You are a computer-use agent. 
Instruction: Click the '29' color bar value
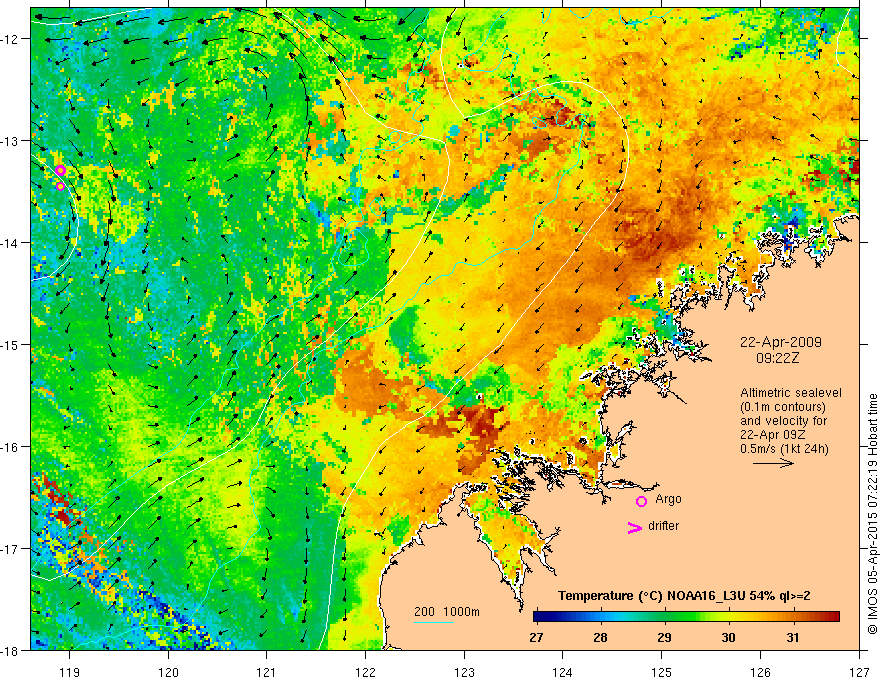point(664,637)
